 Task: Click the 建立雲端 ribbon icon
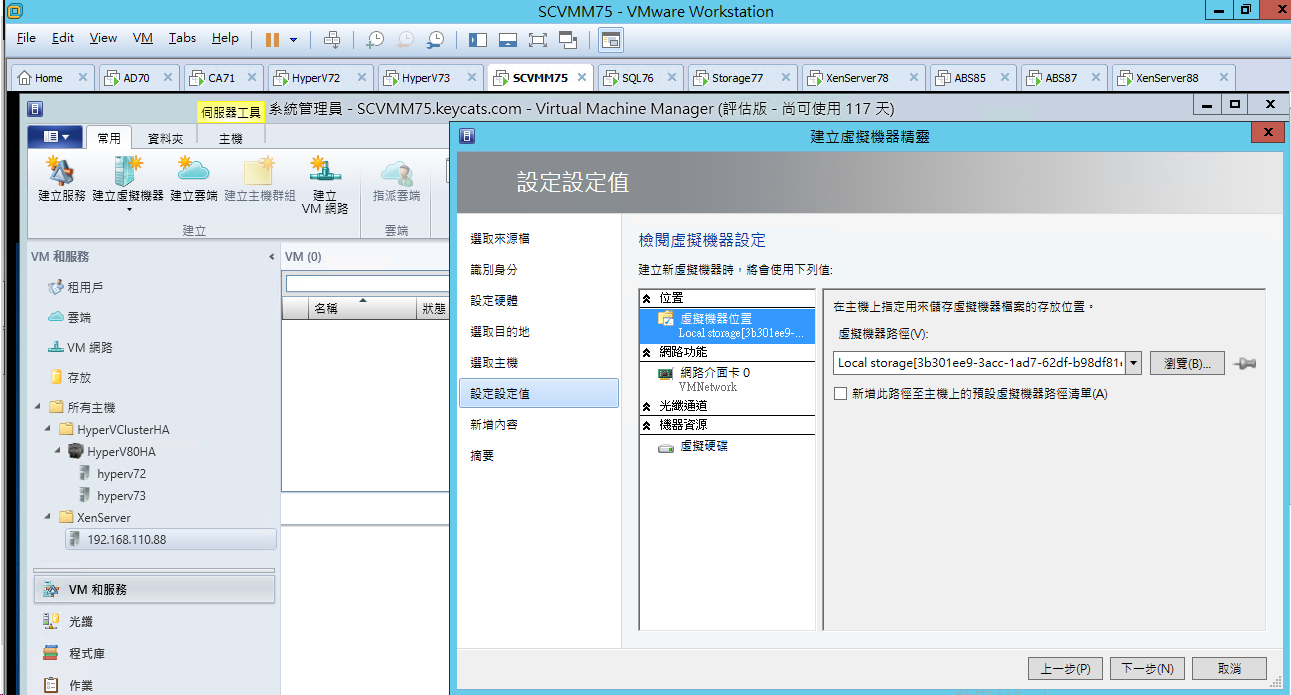coord(194,179)
